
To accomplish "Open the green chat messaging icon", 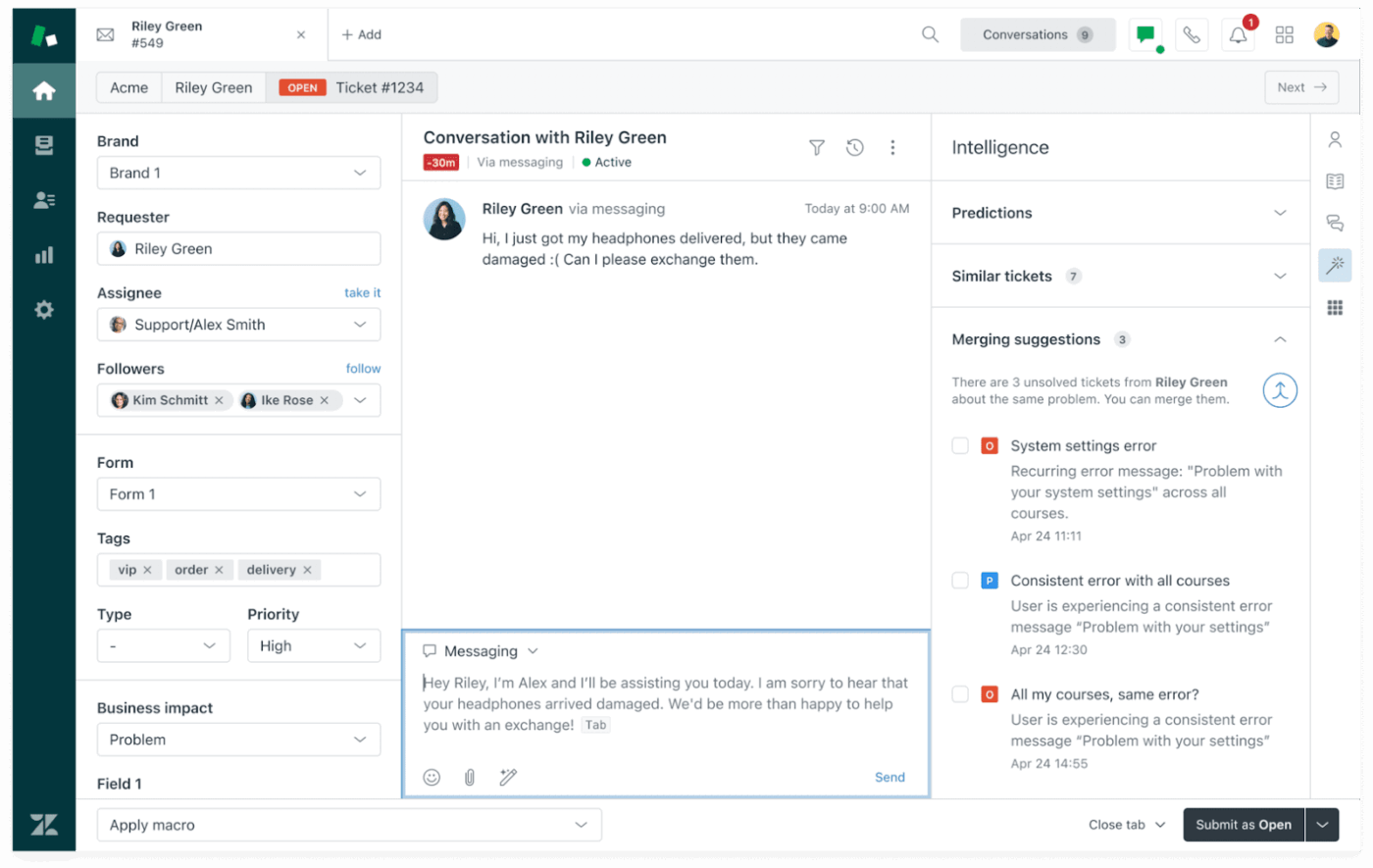I will pyautogui.click(x=1145, y=33).
